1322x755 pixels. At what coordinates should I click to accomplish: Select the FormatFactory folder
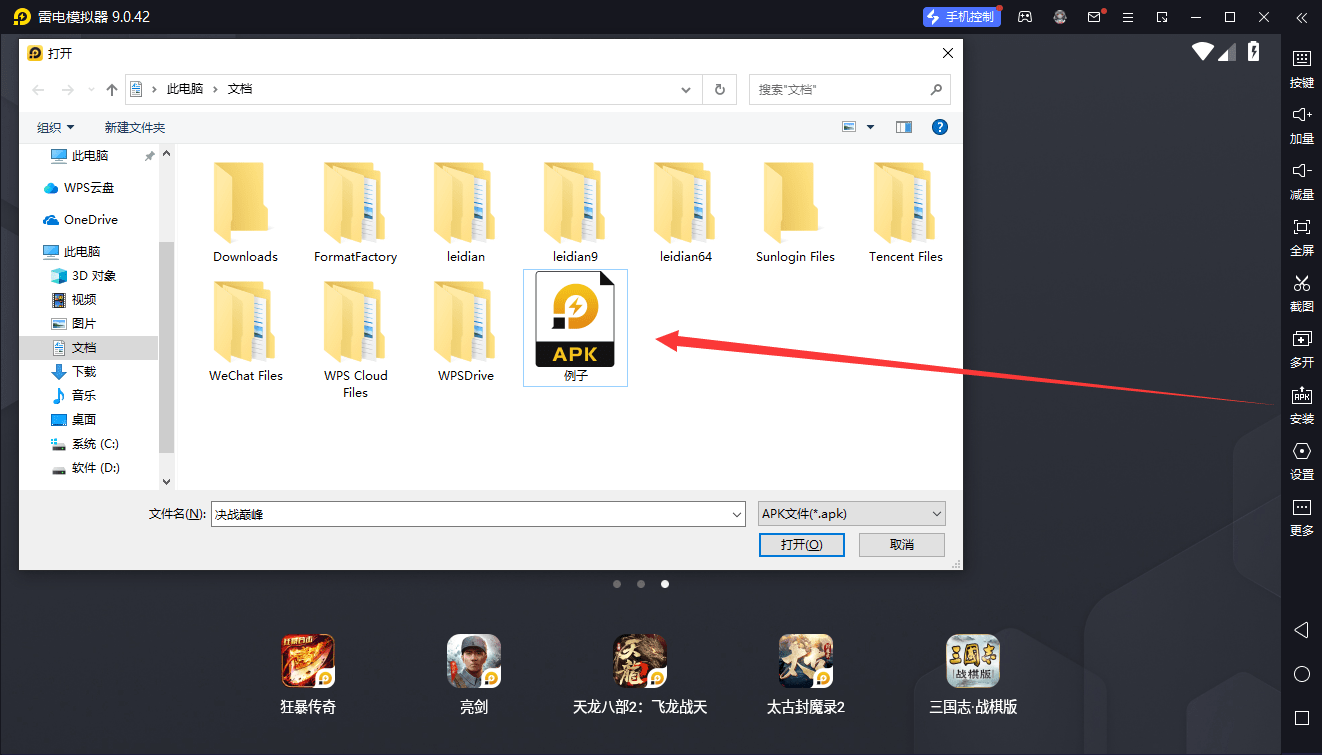click(x=355, y=212)
